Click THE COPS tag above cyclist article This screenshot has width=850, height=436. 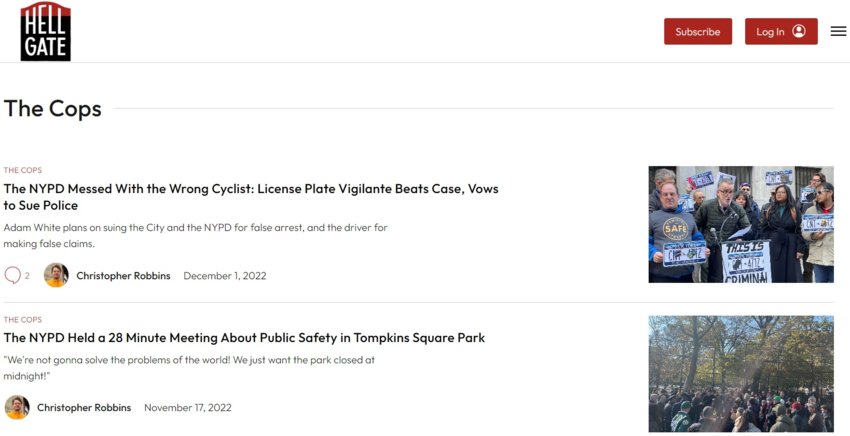[x=23, y=170]
